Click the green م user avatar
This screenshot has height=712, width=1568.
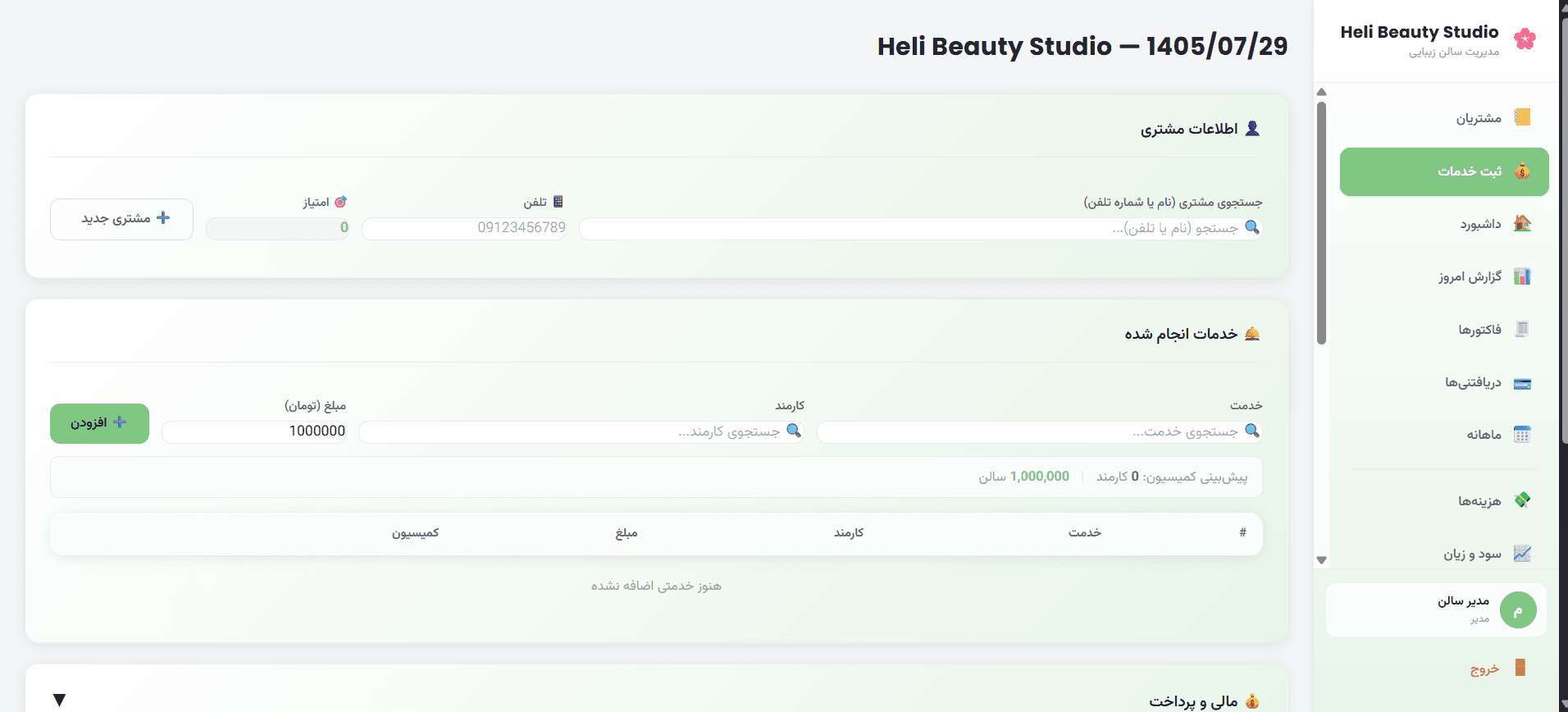[x=1518, y=610]
